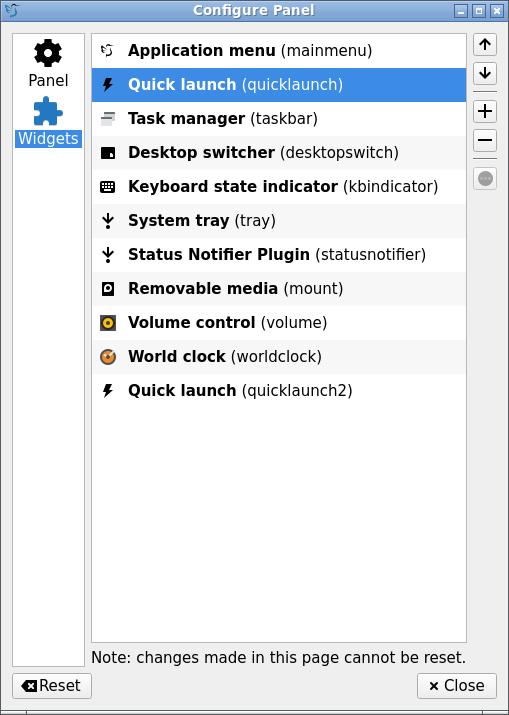Select the Task manager (taskbar) row
The width and height of the screenshot is (509, 715).
pos(279,119)
